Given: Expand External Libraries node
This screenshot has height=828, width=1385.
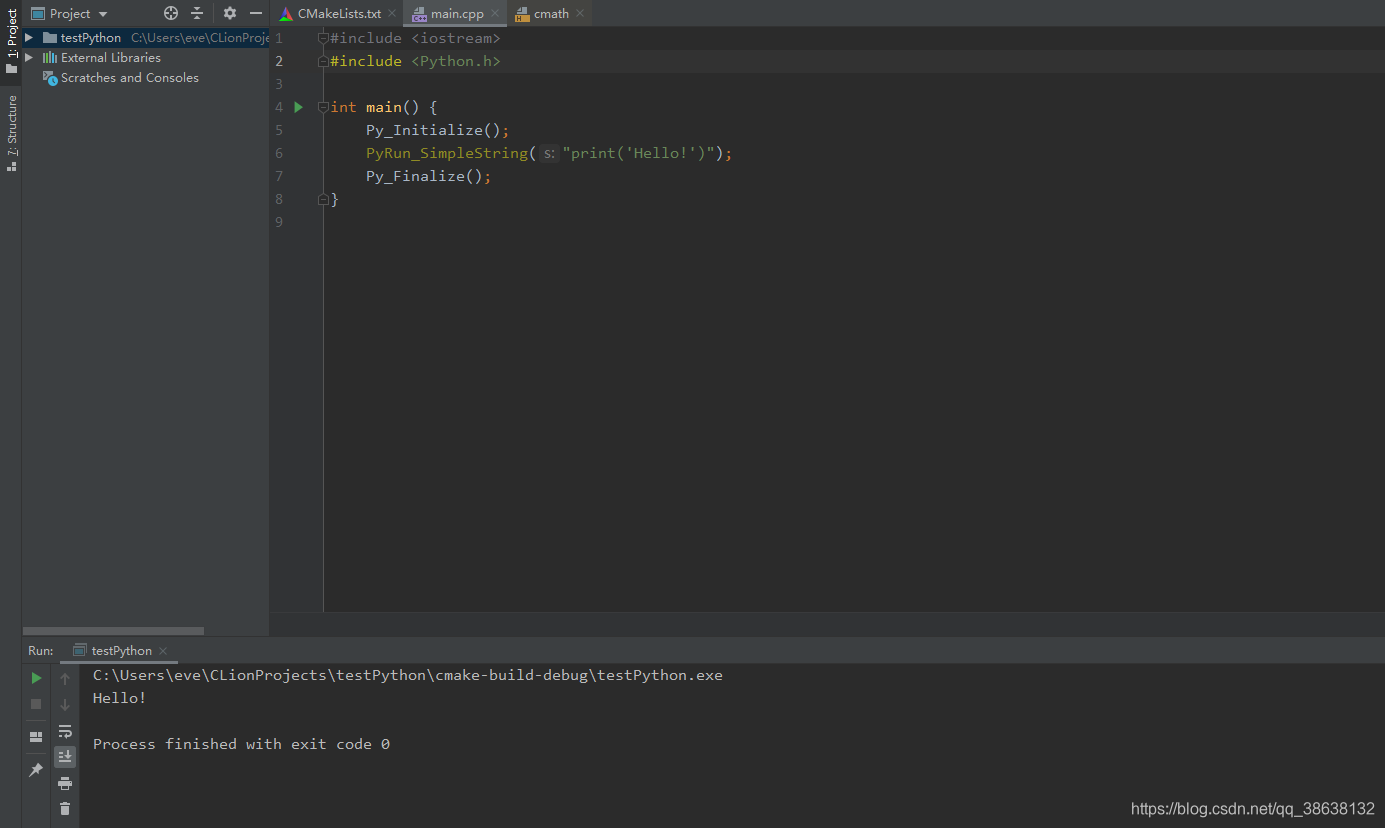Looking at the screenshot, I should (29, 57).
